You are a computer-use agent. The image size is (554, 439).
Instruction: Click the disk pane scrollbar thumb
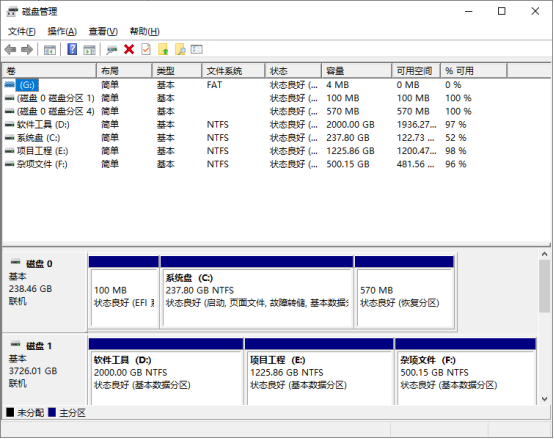click(x=544, y=286)
